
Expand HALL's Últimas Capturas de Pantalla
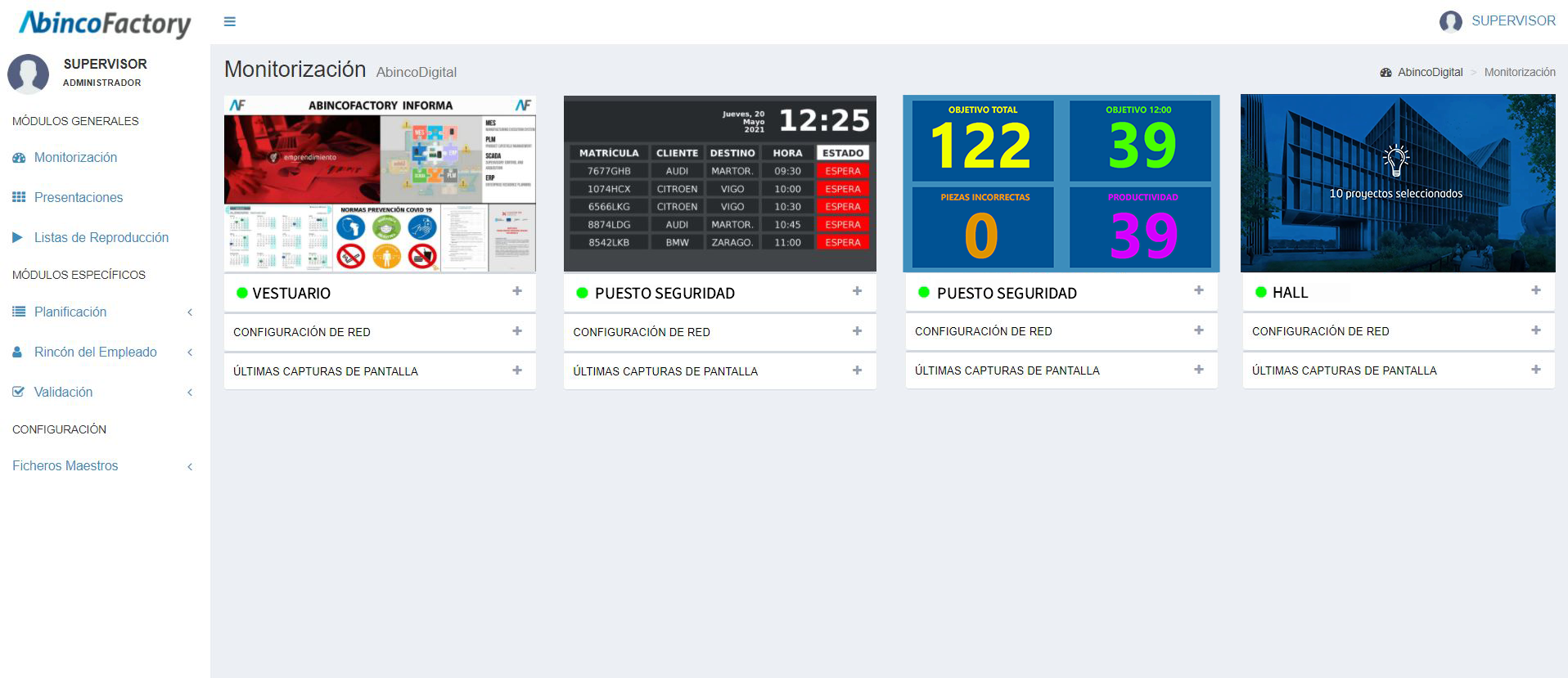tap(1536, 370)
